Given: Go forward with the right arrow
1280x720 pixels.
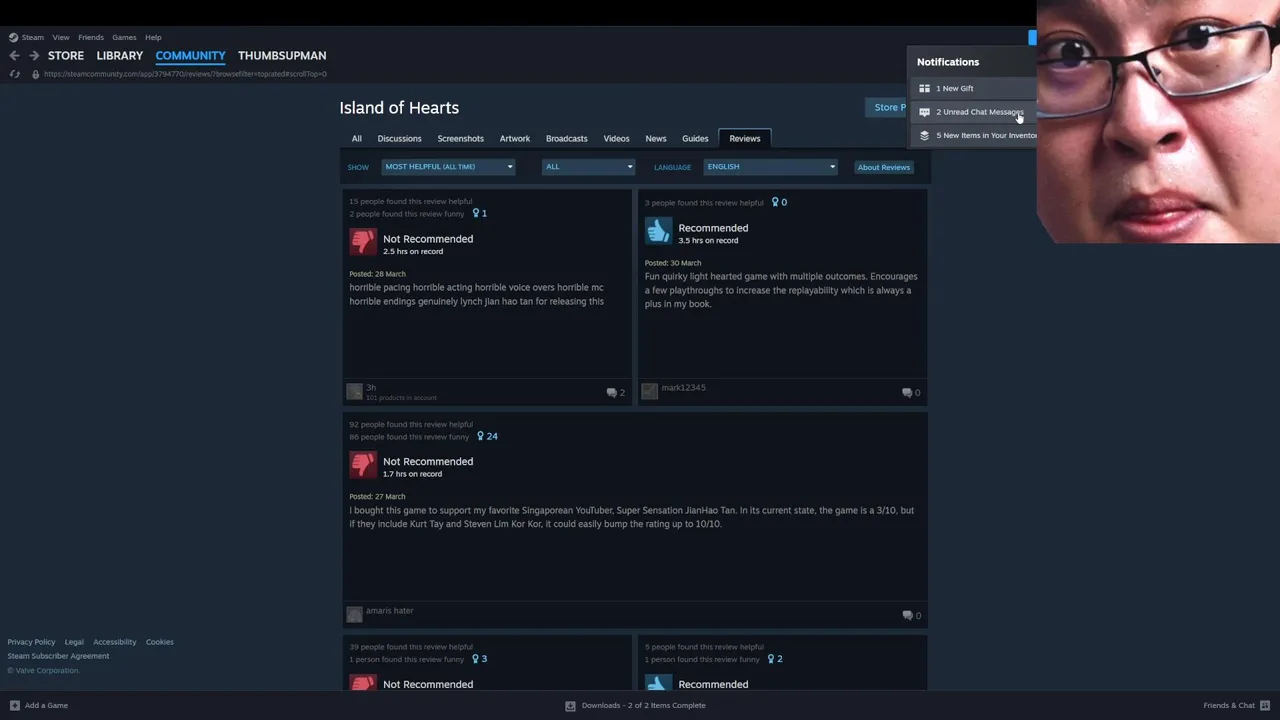Looking at the screenshot, I should tap(34, 56).
